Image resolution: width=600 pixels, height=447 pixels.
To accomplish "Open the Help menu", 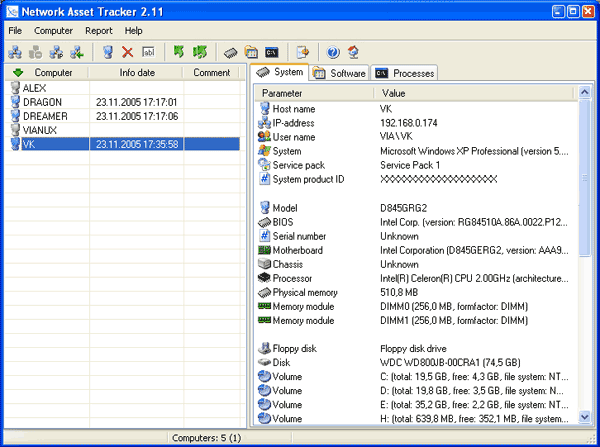I will click(x=134, y=31).
